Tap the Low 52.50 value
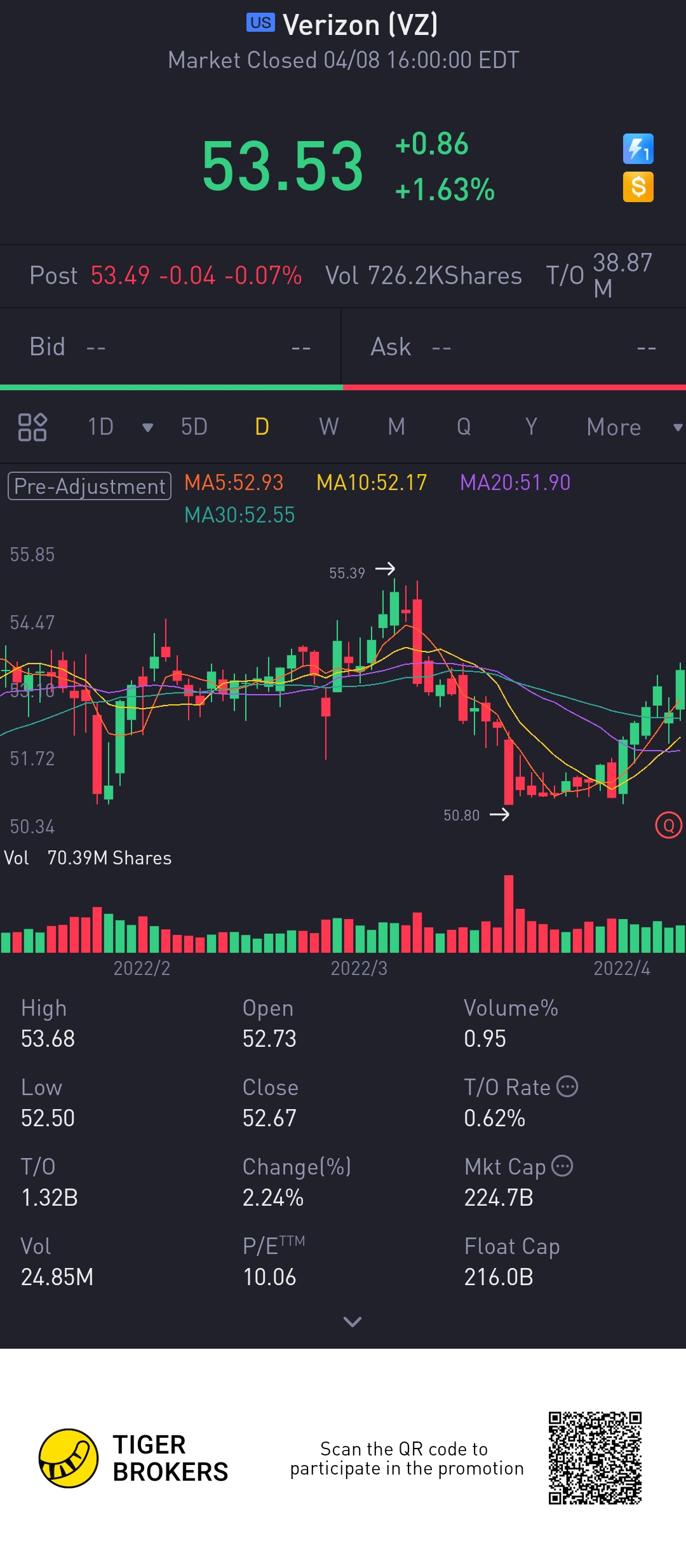The image size is (686, 1568). pos(48,1118)
